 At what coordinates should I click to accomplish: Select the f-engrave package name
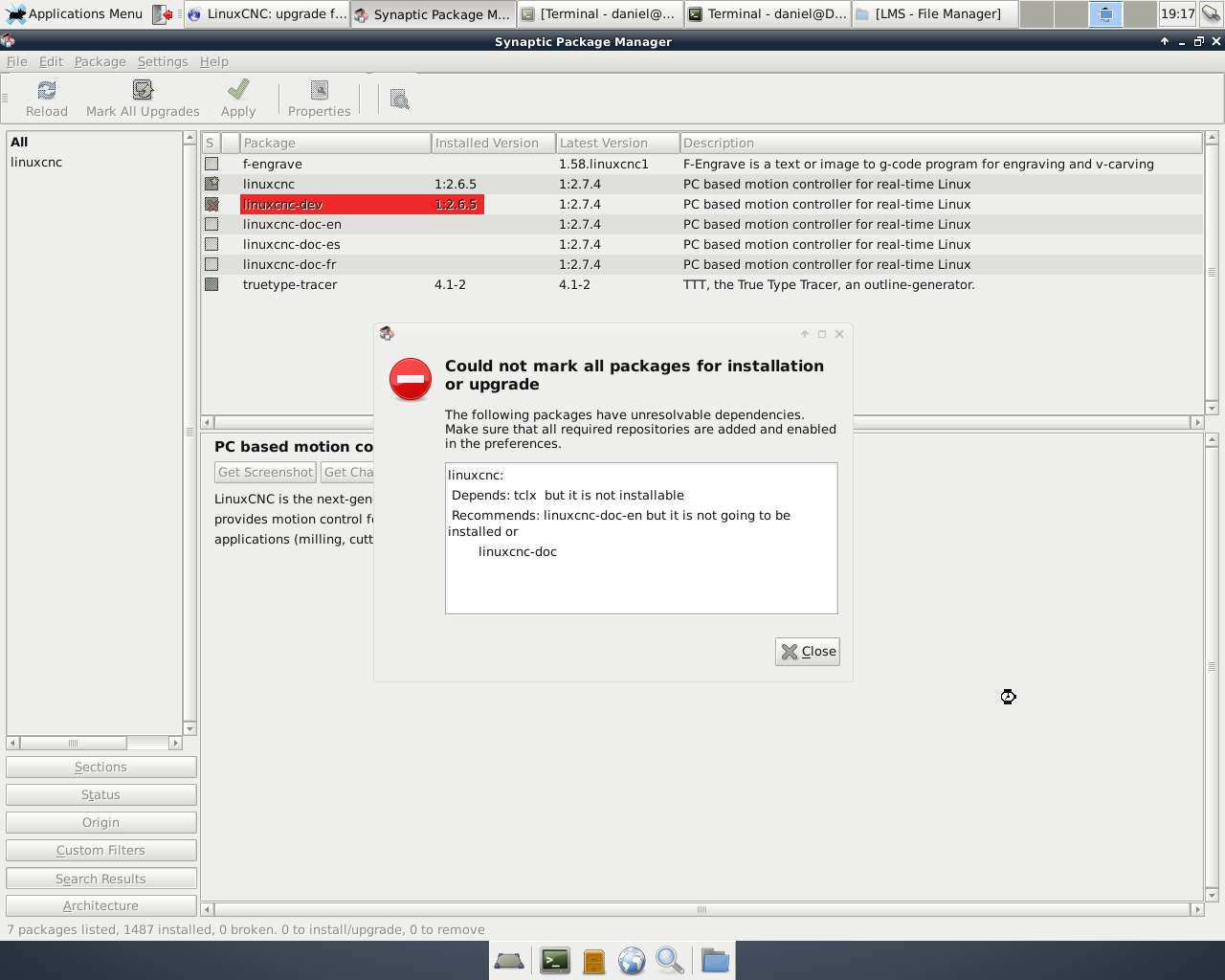[x=273, y=164]
